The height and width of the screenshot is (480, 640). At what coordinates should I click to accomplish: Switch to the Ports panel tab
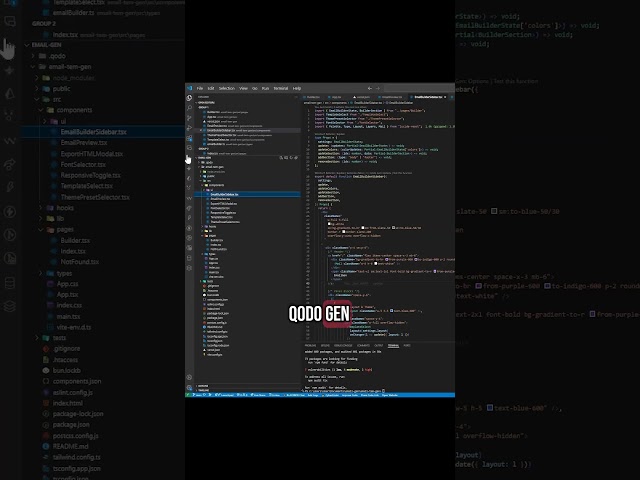point(407,345)
